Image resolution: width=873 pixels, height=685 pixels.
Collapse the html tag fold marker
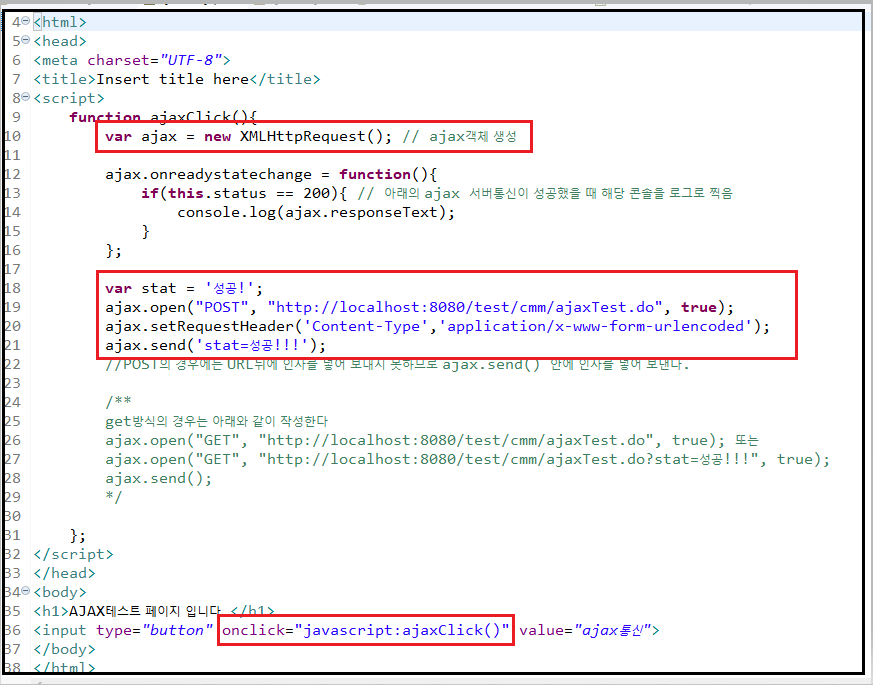26,21
